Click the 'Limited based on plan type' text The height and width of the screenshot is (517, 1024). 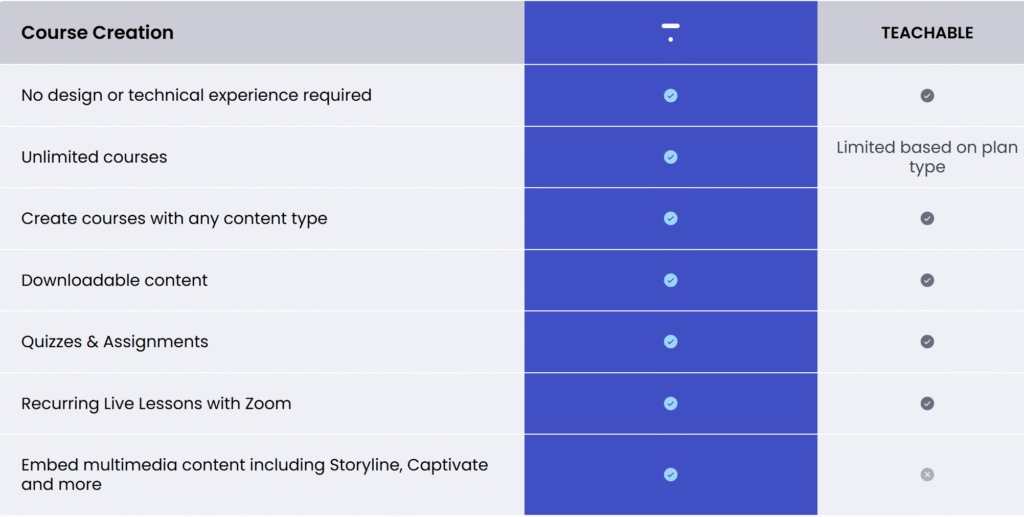927,157
